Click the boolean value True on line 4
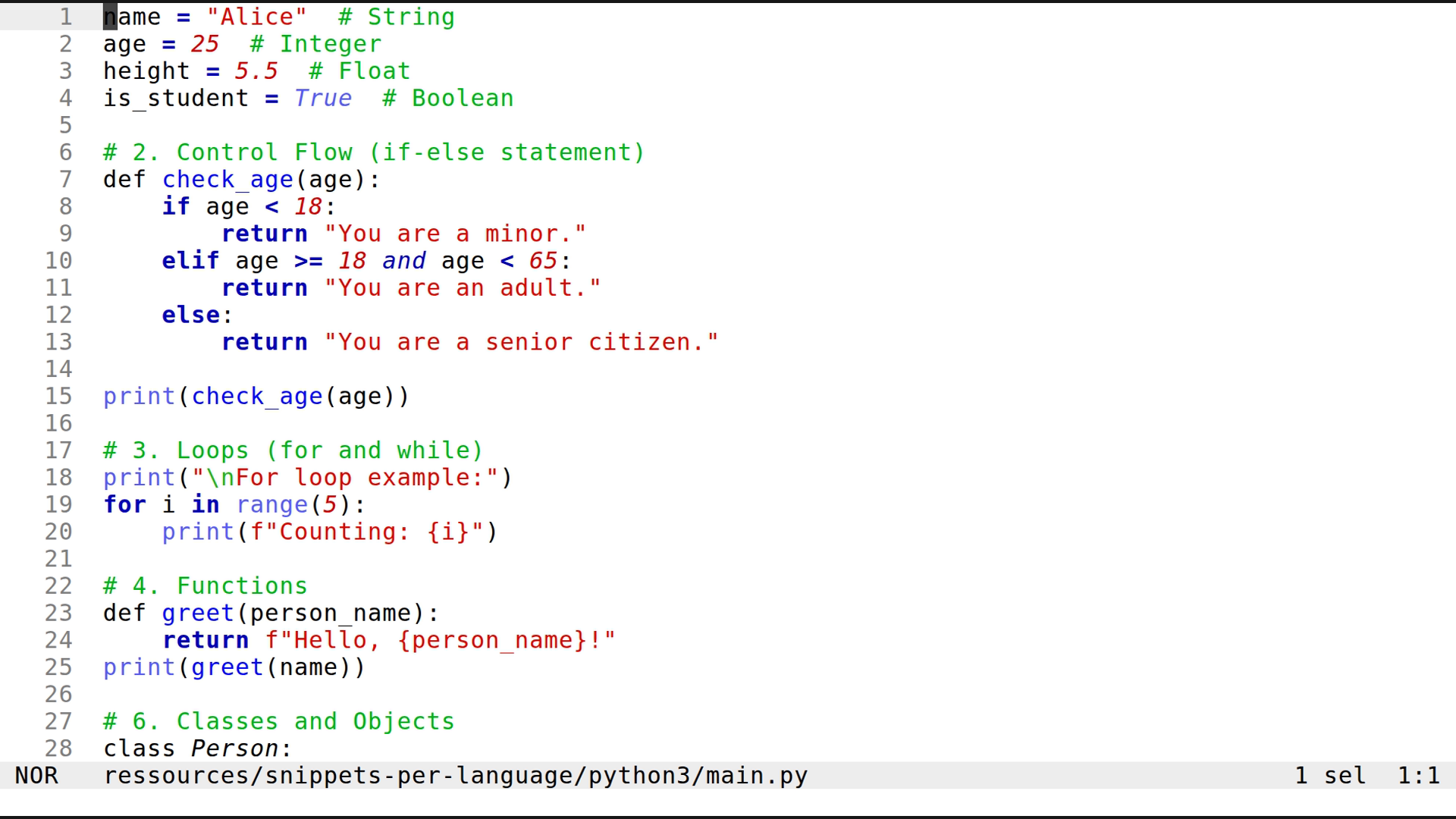Image resolution: width=1456 pixels, height=819 pixels. coord(322,98)
